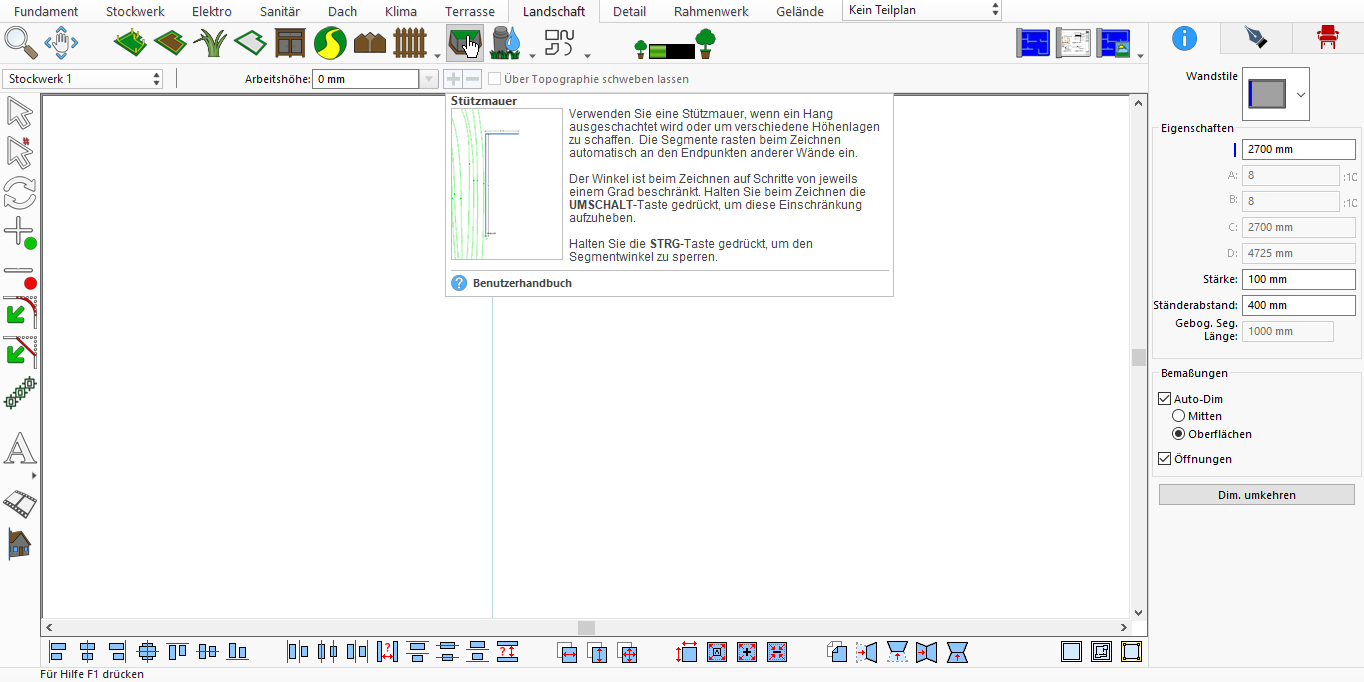This screenshot has width=1364, height=682.
Task: Expand the view icons dropdown arrow at toolbar end
Action: pos(1141,56)
